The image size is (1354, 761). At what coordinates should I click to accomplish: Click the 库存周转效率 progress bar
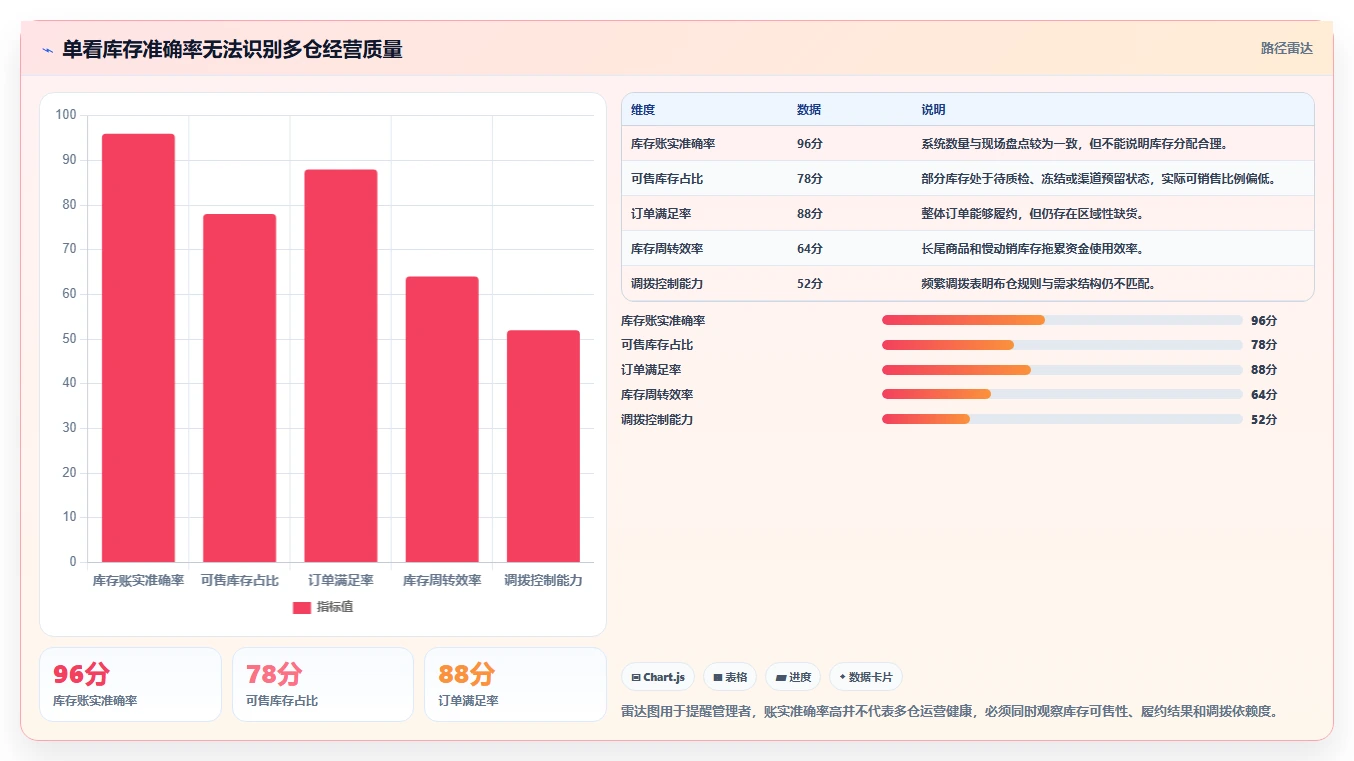pos(1062,395)
